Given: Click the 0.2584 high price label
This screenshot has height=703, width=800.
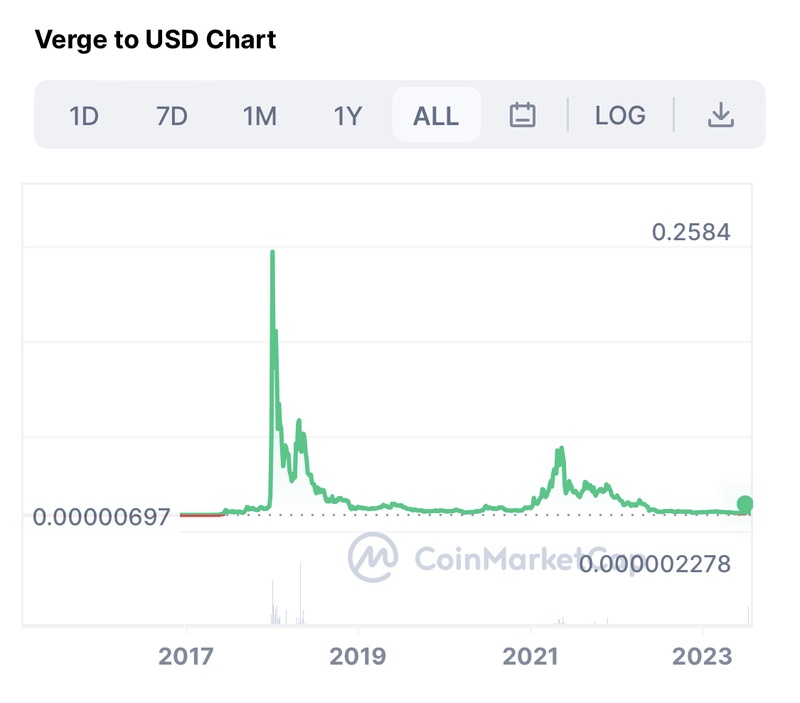Looking at the screenshot, I should (691, 232).
